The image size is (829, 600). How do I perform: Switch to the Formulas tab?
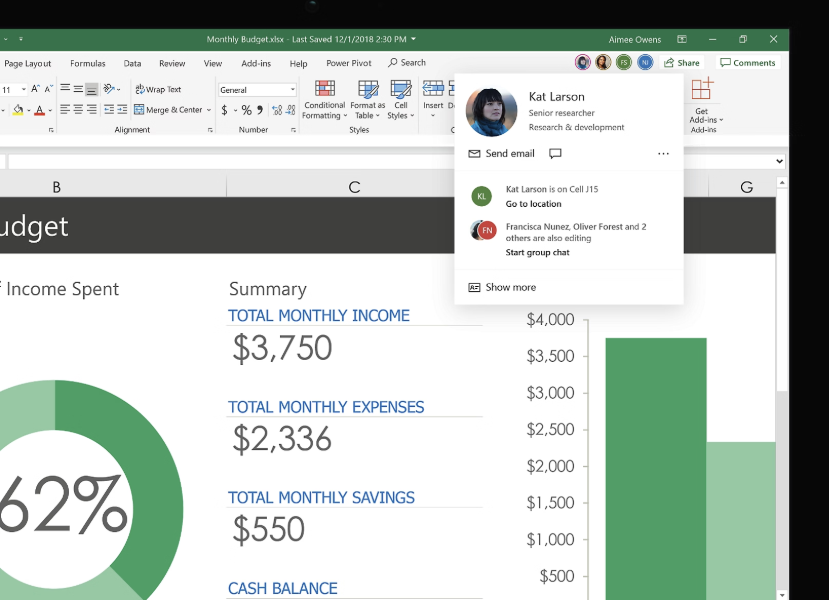88,63
